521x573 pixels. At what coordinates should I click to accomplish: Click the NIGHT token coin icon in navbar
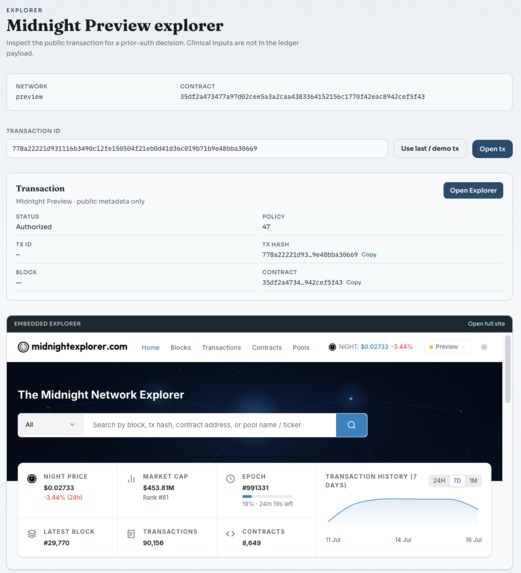(x=332, y=347)
